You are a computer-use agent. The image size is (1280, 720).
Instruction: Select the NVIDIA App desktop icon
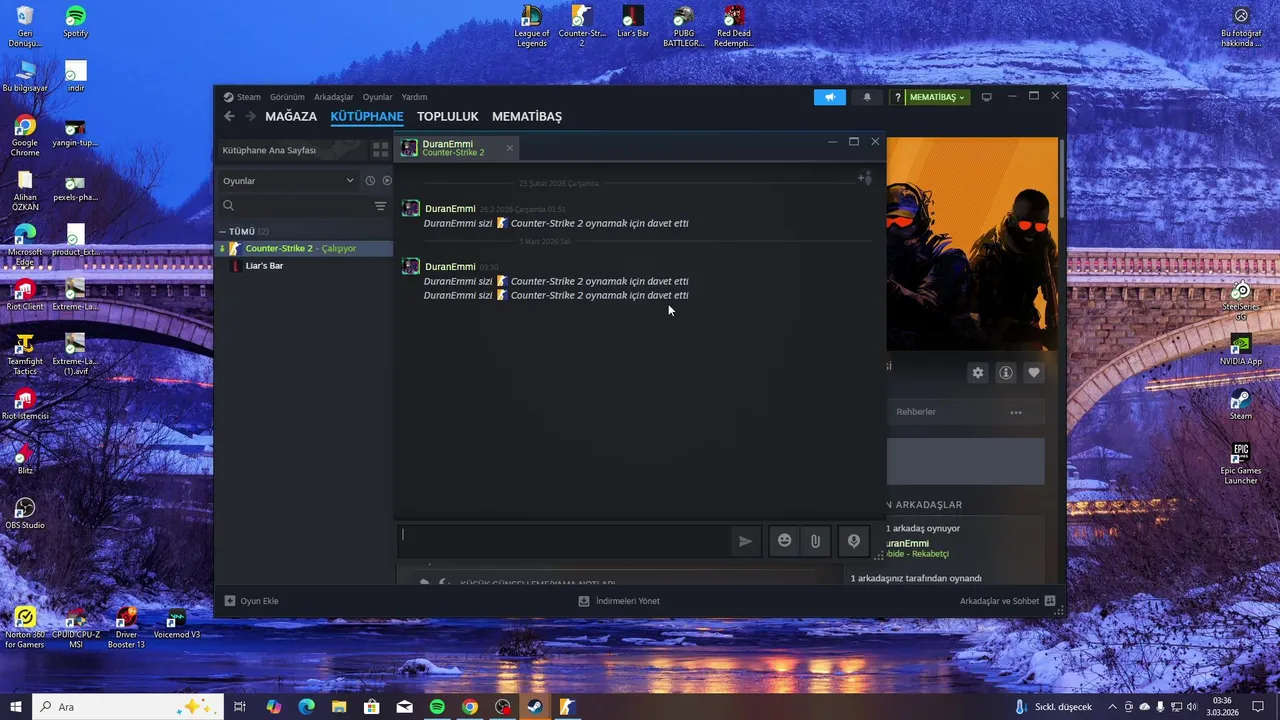[1241, 350]
